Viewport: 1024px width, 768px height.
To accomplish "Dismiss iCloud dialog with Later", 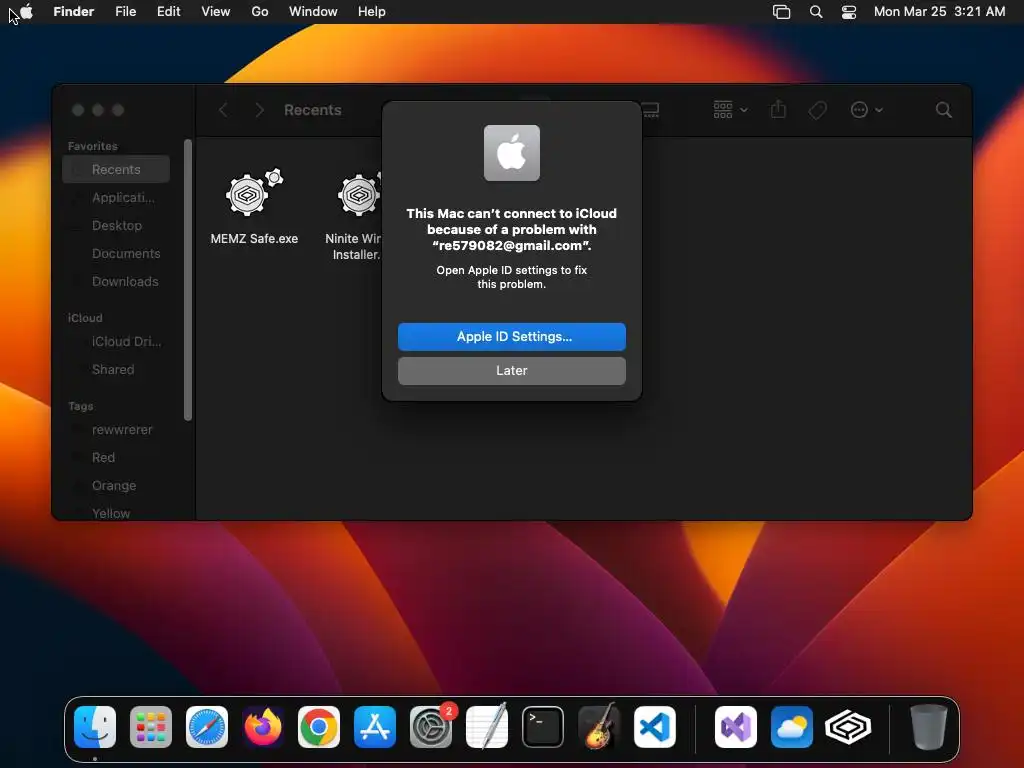I will (x=511, y=370).
